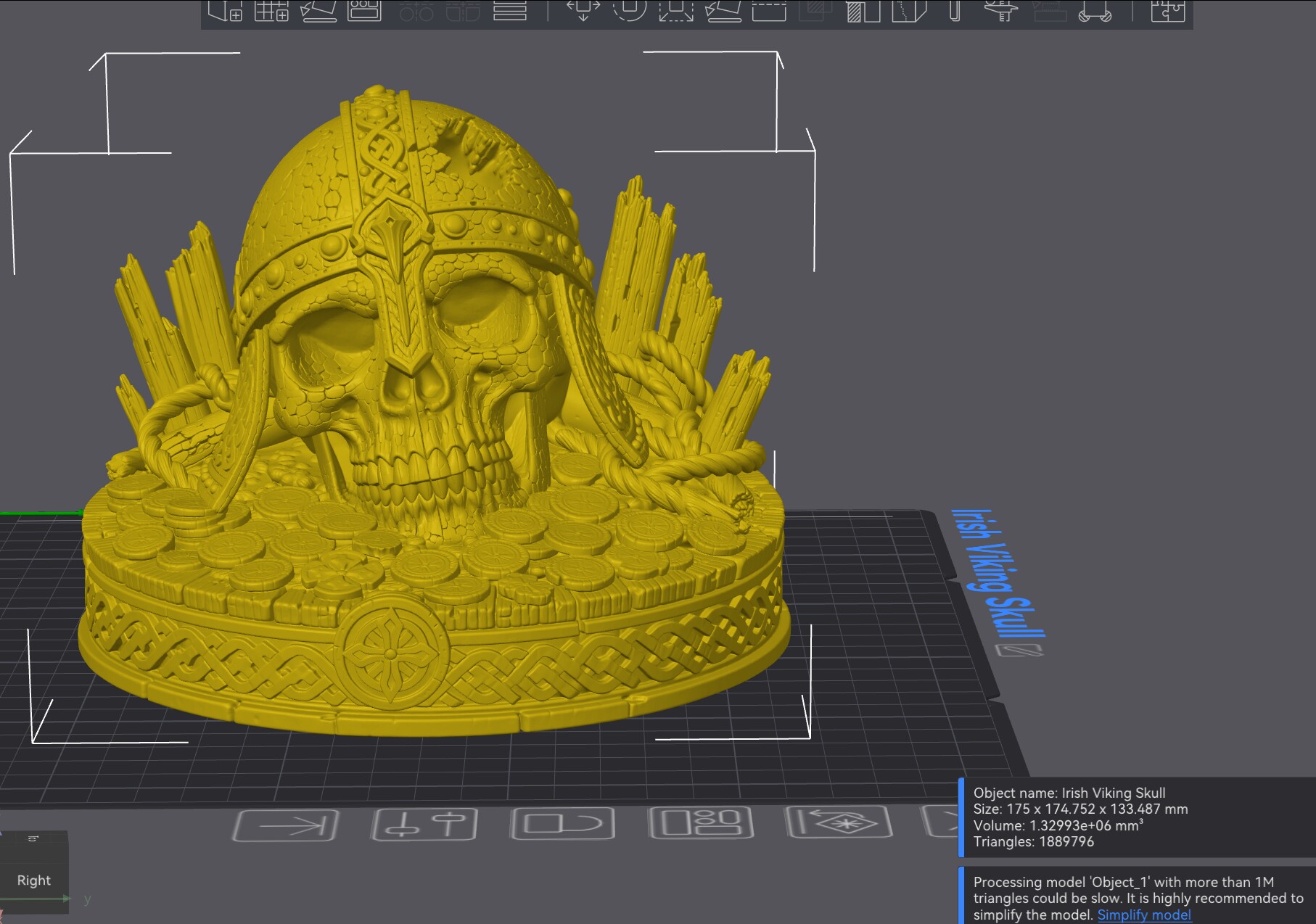Click the Assemble cart-shaped tool icon
Screen dimensions: 1316x924
click(x=1095, y=10)
